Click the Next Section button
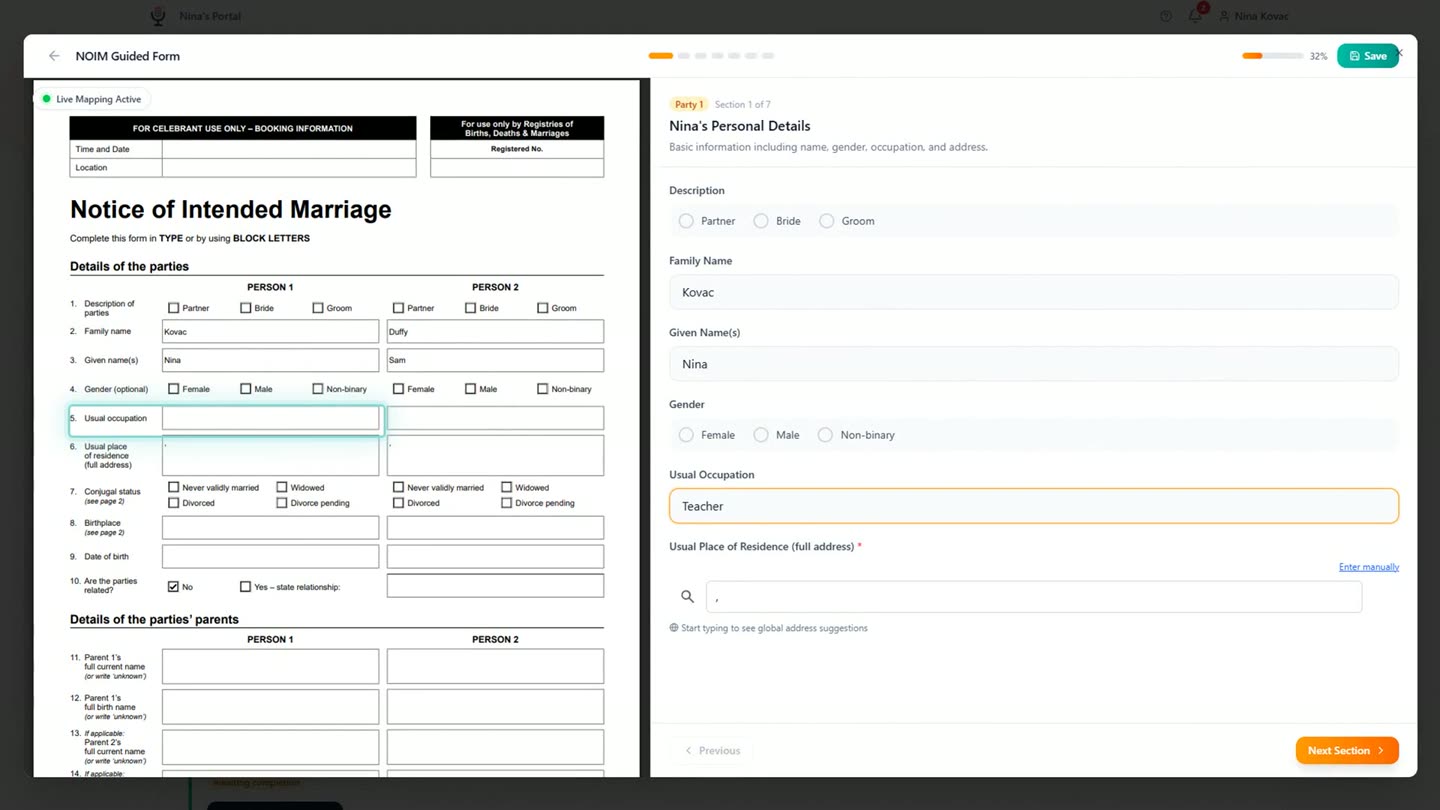1440x810 pixels. 1346,750
